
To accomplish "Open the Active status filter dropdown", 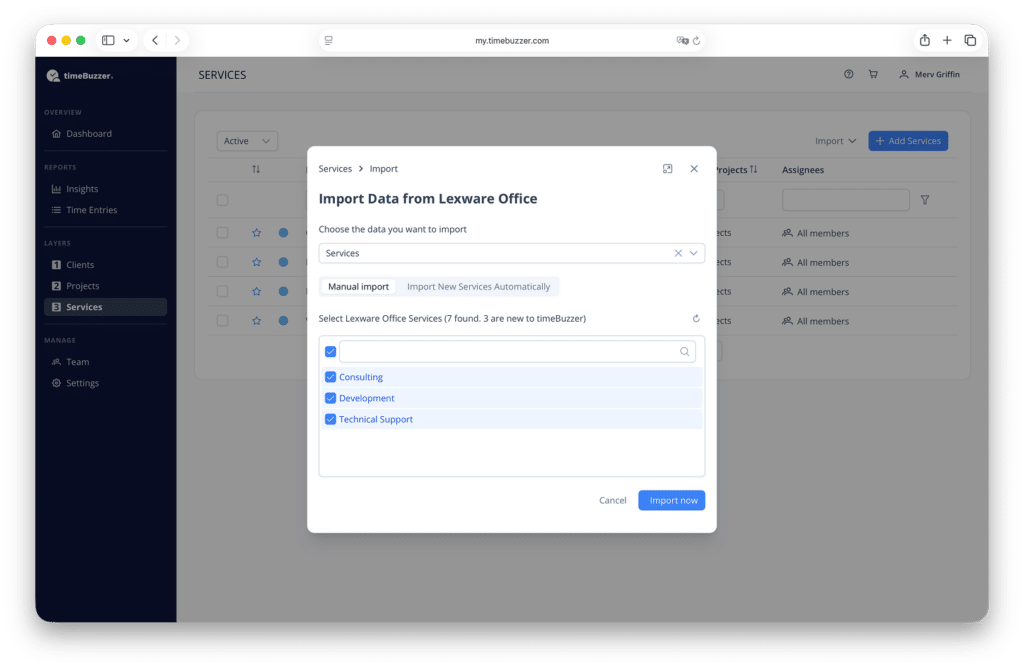I will coord(247,141).
